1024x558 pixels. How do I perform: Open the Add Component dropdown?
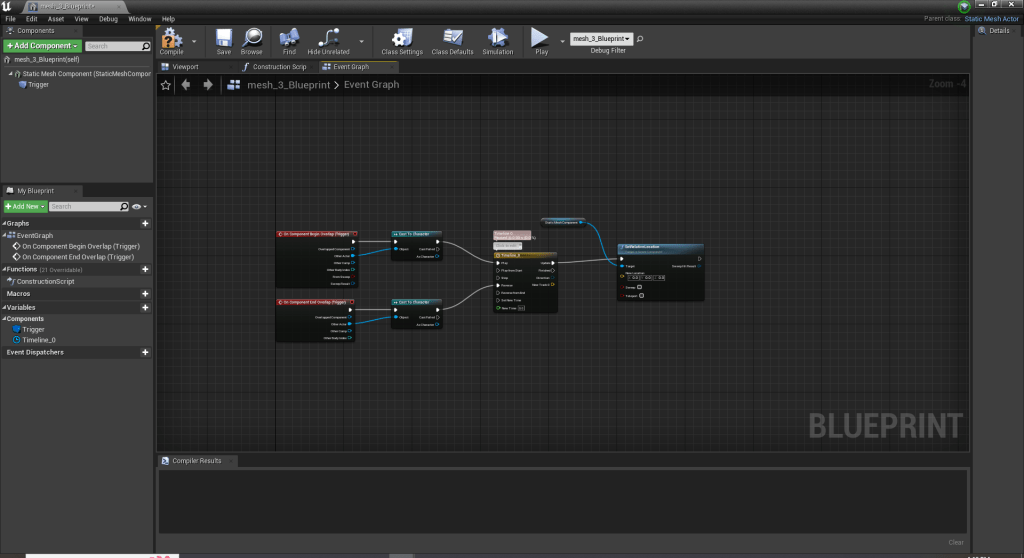(42, 46)
